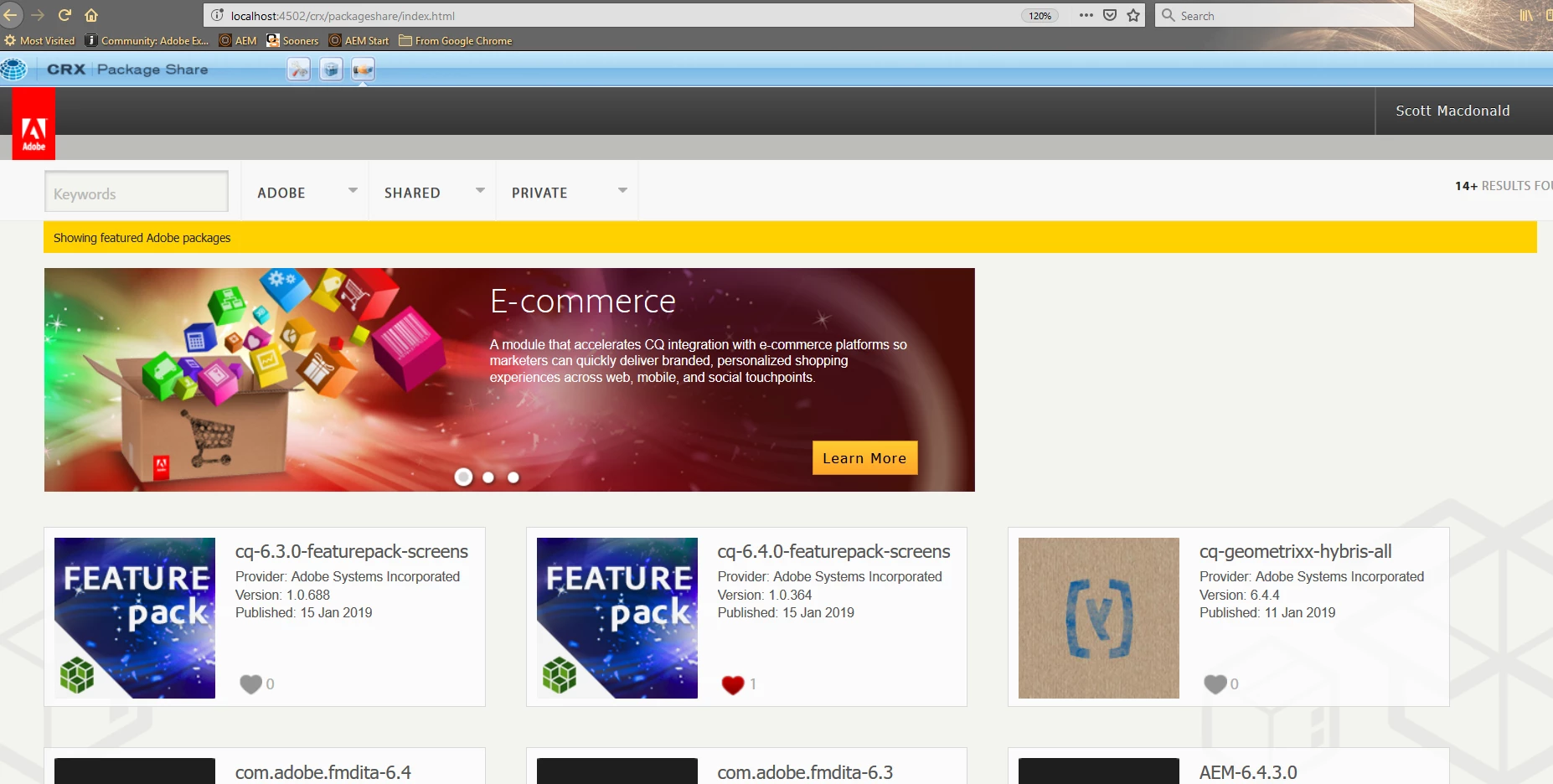
Task: Click the cq-geometrixx-hybris-all hybris thumbnail
Action: coord(1099,618)
